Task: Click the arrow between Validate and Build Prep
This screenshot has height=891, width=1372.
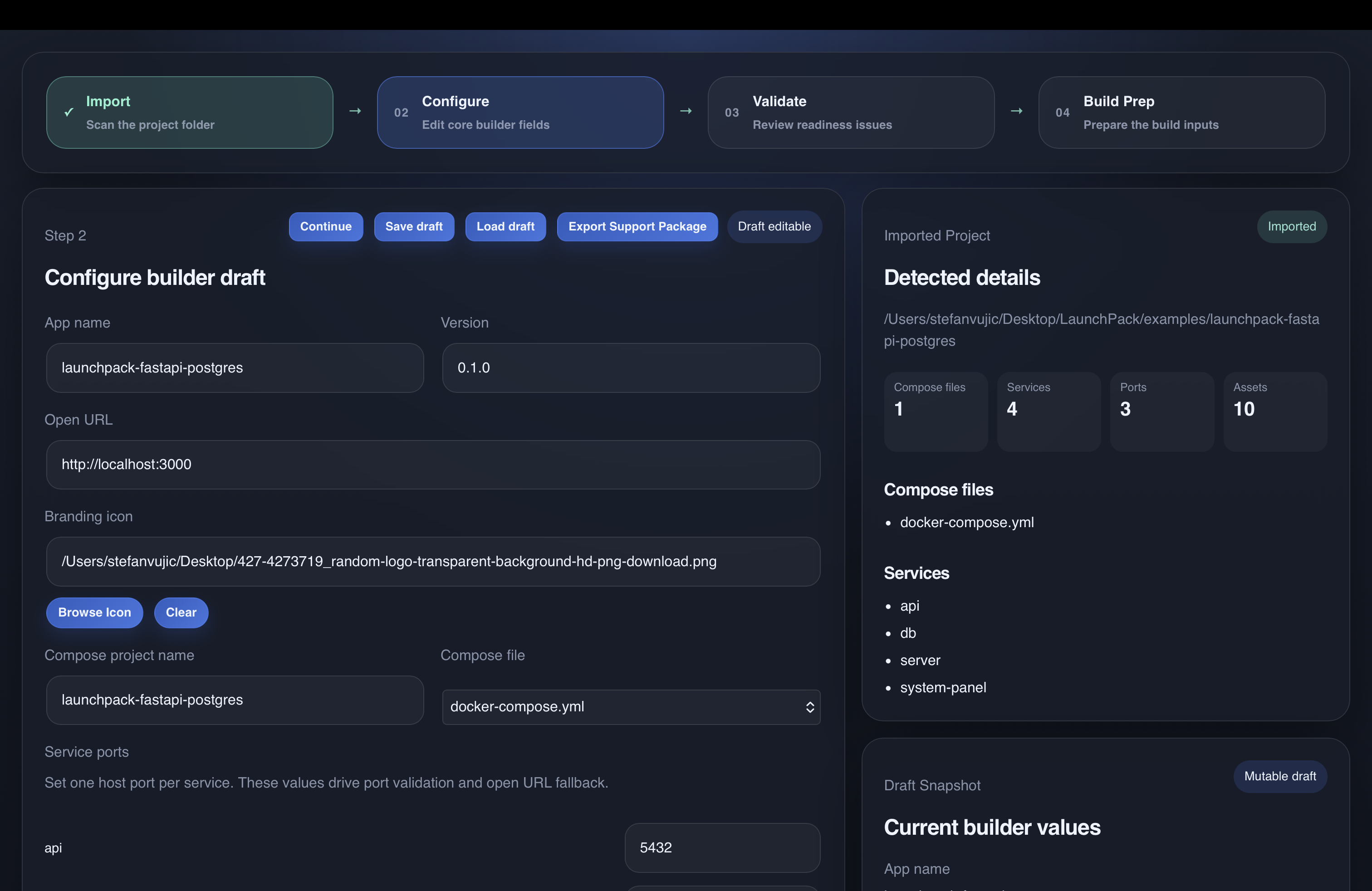Action: pyautogui.click(x=1016, y=111)
